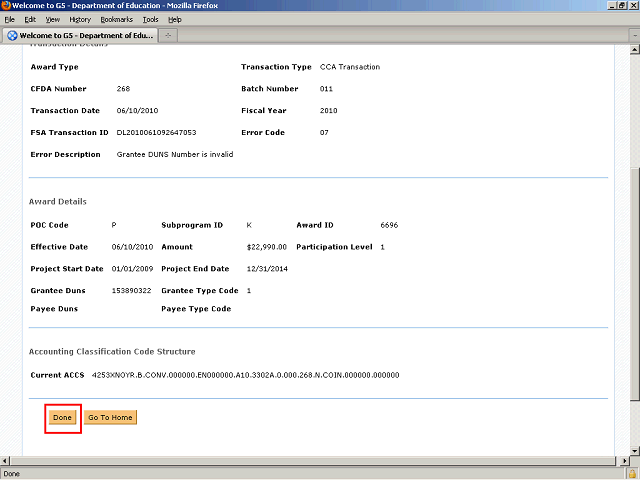Click the Accounting Classification Code Structure heading
640x480 pixels.
112,351
